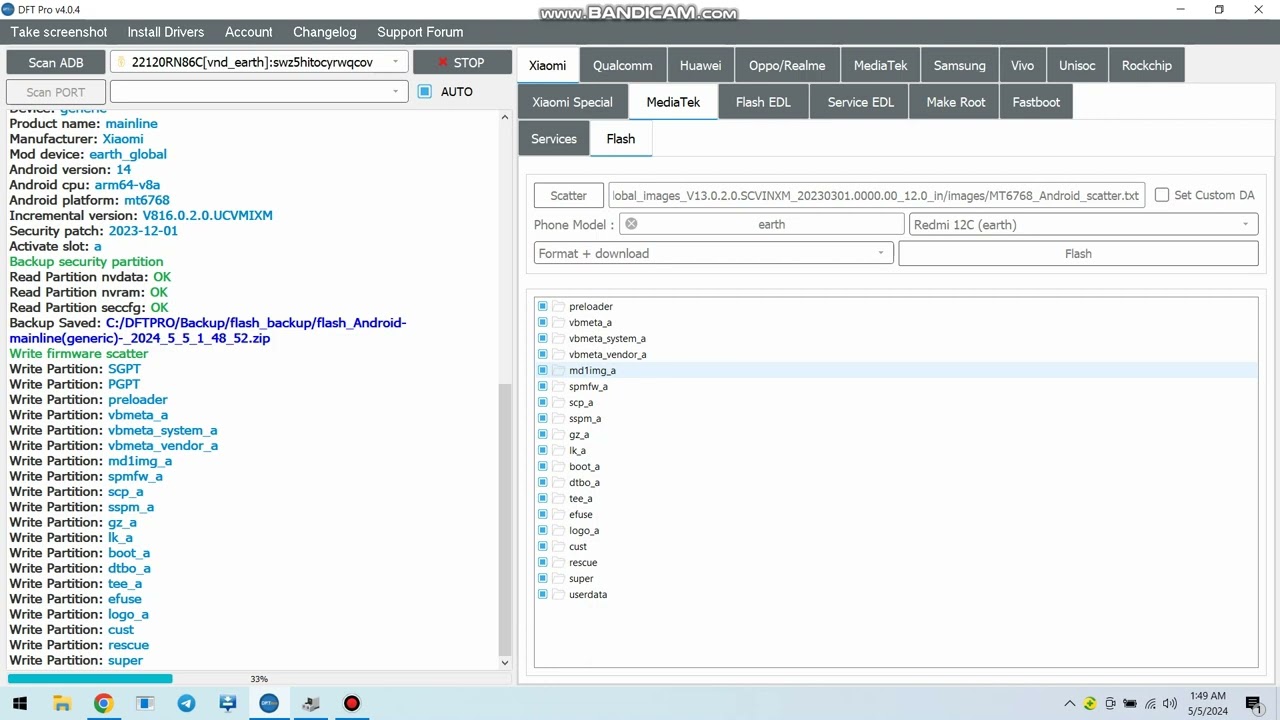
Task: Click the 33% progress bar
Action: click(259, 679)
